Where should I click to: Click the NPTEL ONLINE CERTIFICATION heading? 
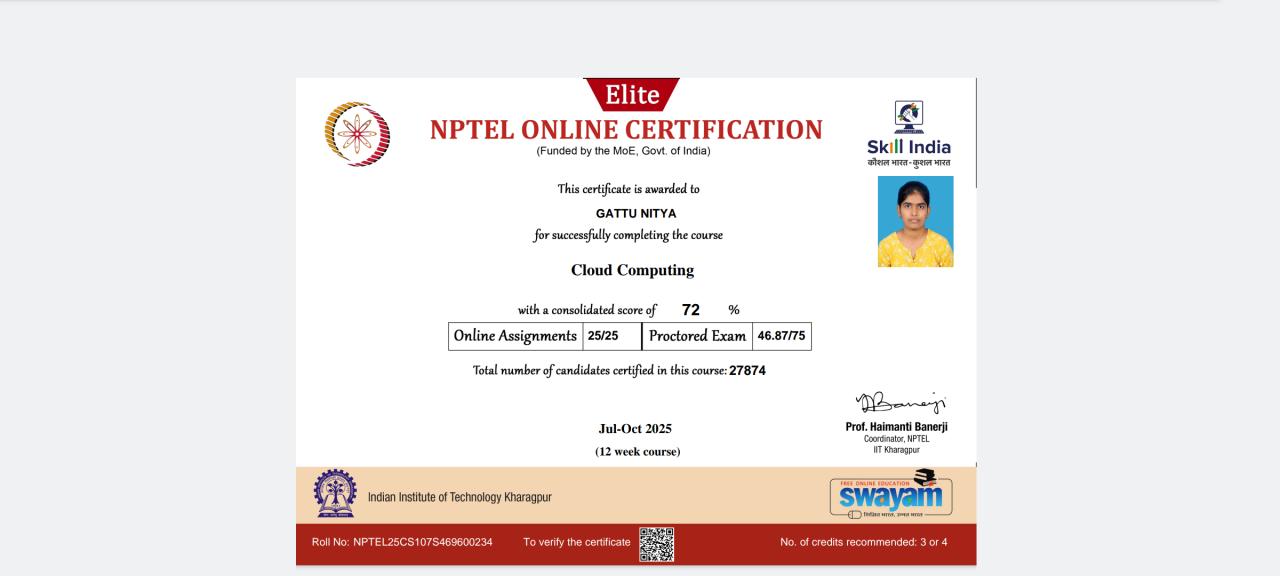[x=626, y=130]
